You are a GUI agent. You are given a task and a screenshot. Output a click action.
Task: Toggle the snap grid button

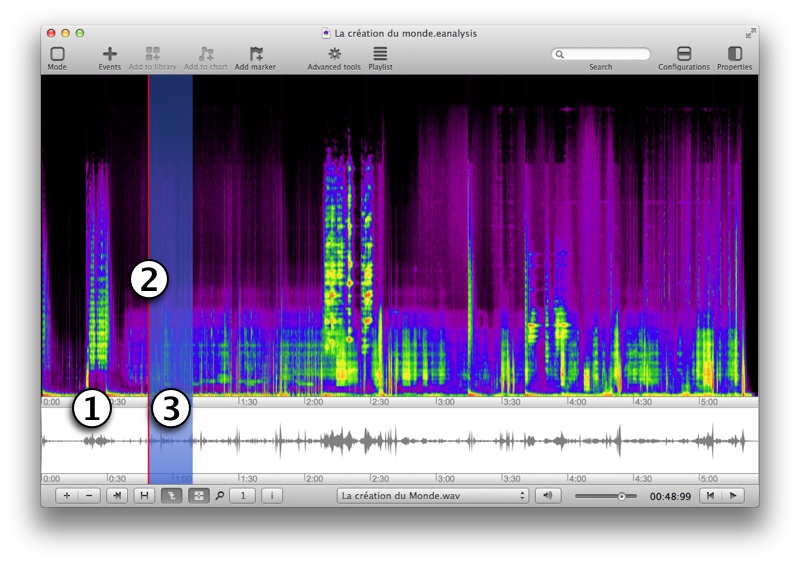coord(198,496)
